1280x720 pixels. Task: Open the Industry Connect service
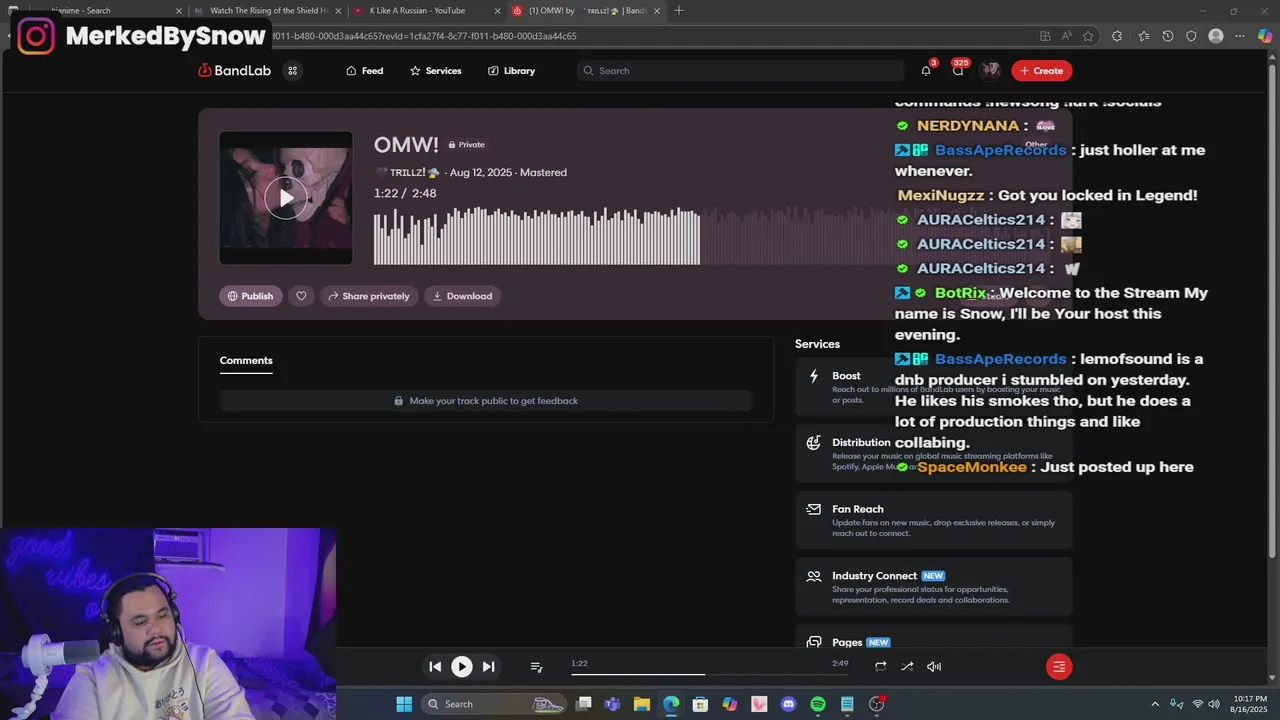click(934, 587)
